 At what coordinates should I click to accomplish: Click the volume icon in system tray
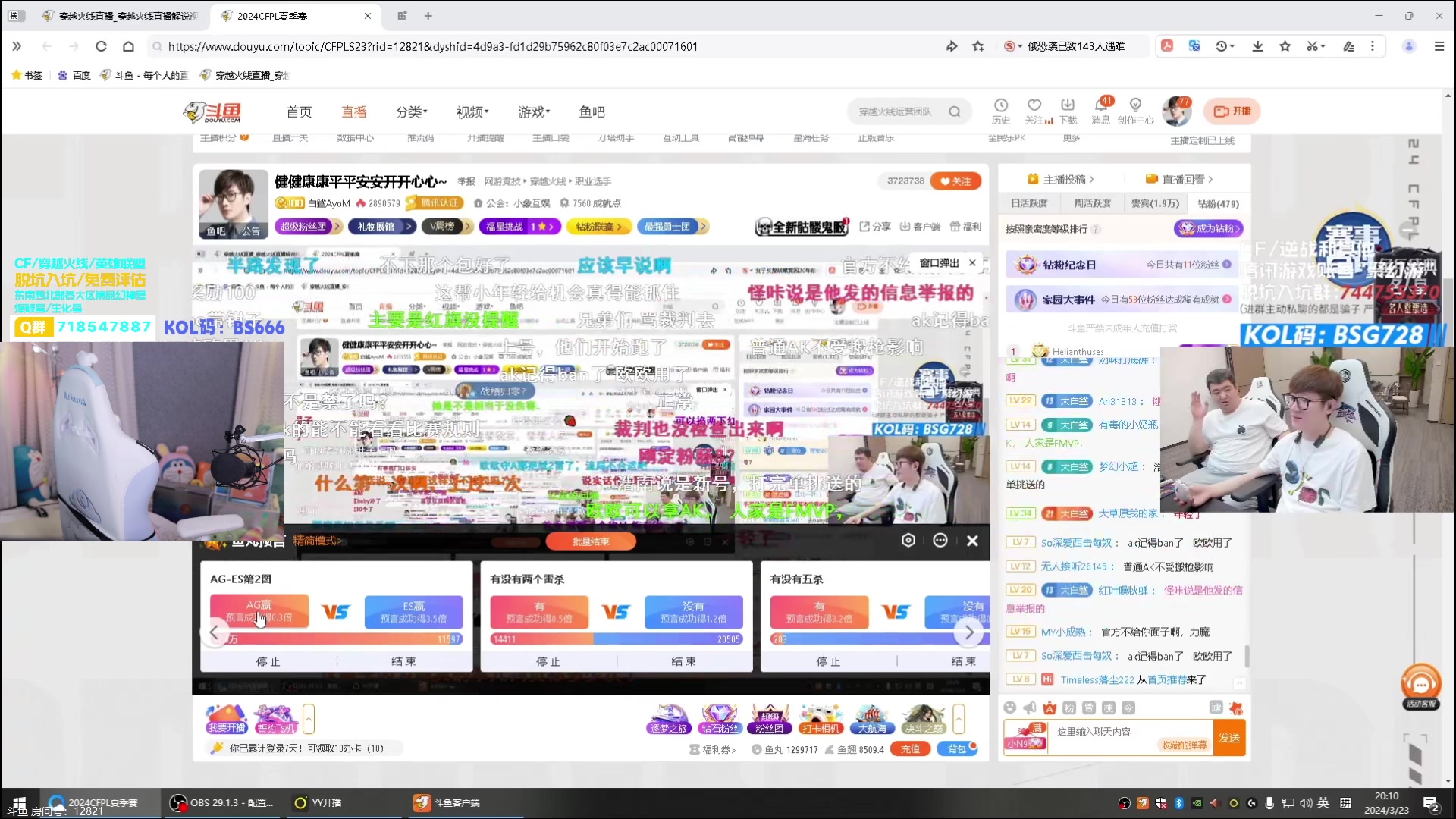[1305, 803]
